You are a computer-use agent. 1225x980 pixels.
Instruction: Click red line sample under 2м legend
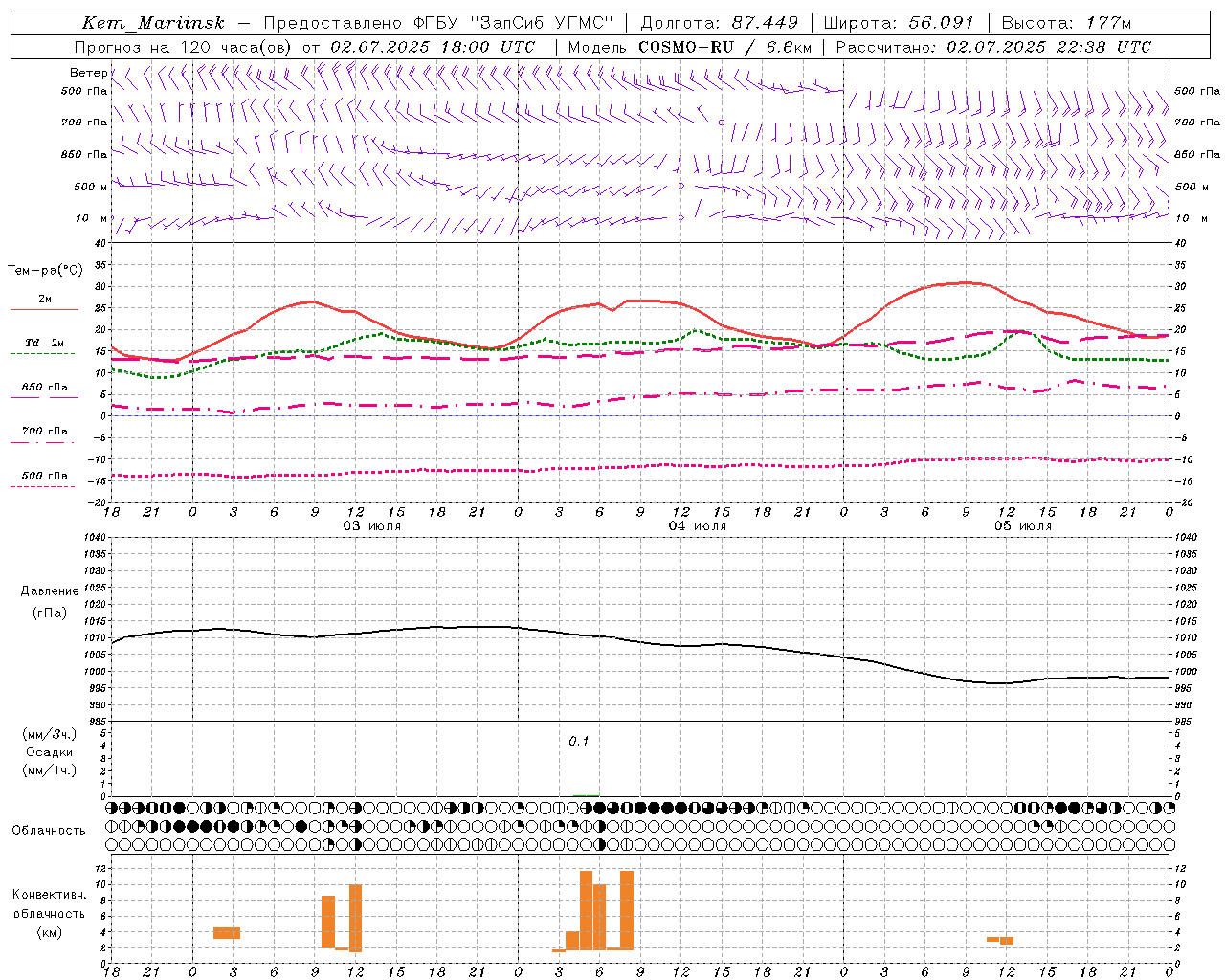point(44,309)
